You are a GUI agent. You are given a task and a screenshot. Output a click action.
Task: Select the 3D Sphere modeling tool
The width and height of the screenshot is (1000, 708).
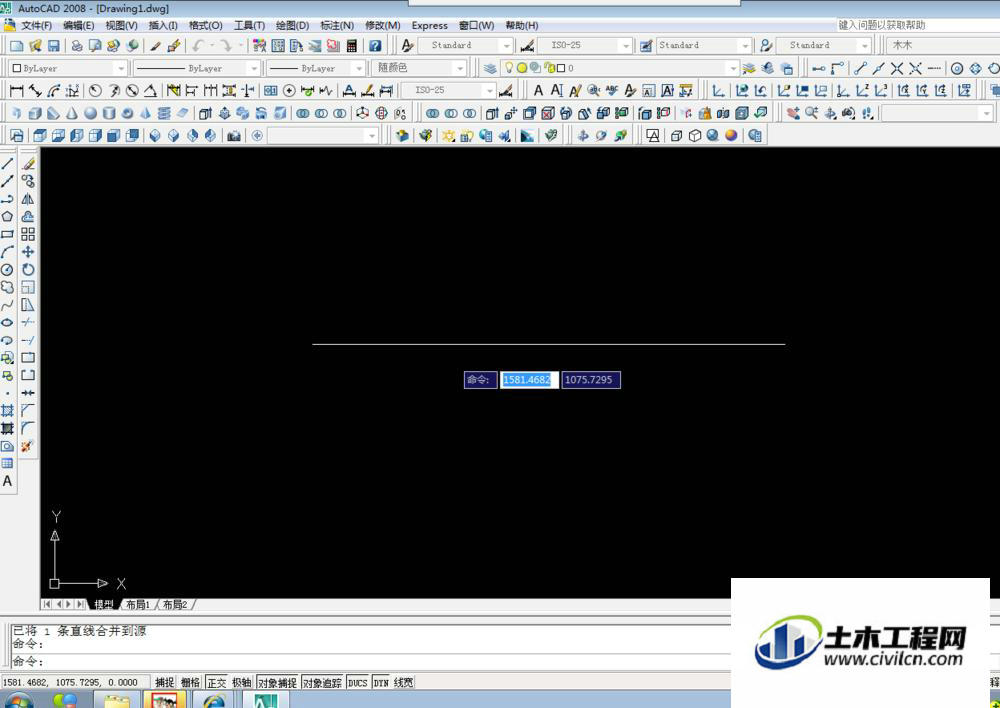coord(91,113)
